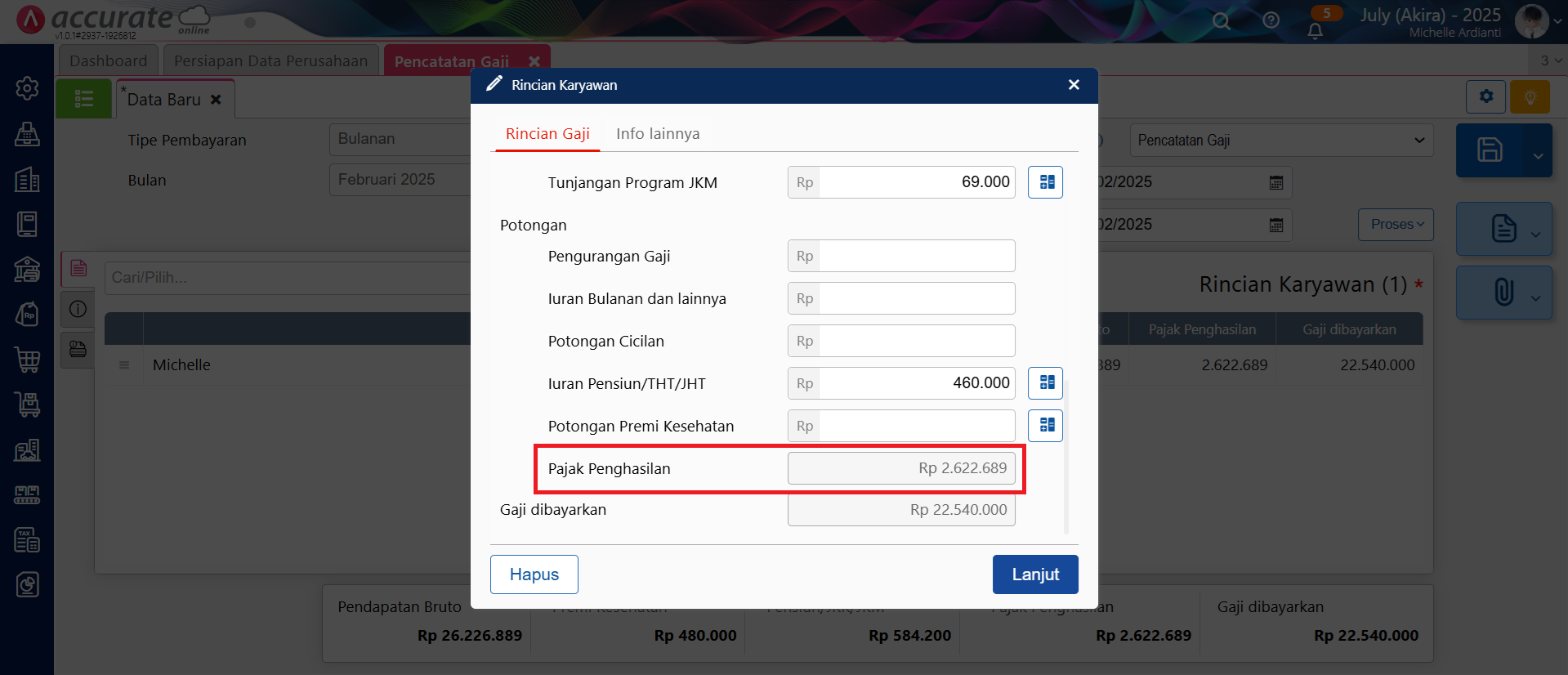Open the search magnifier in top bar
The image size is (1568, 675).
tap(1221, 20)
